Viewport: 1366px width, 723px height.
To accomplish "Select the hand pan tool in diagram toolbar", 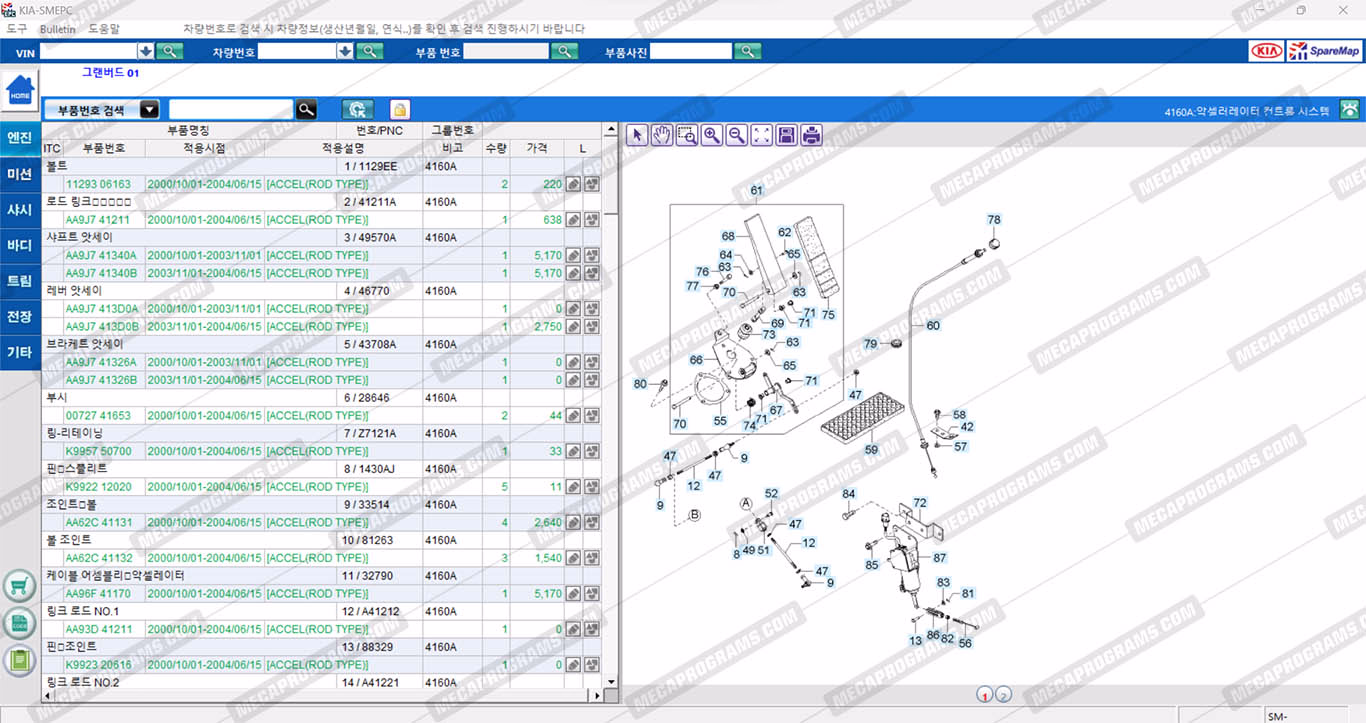I will (x=661, y=135).
